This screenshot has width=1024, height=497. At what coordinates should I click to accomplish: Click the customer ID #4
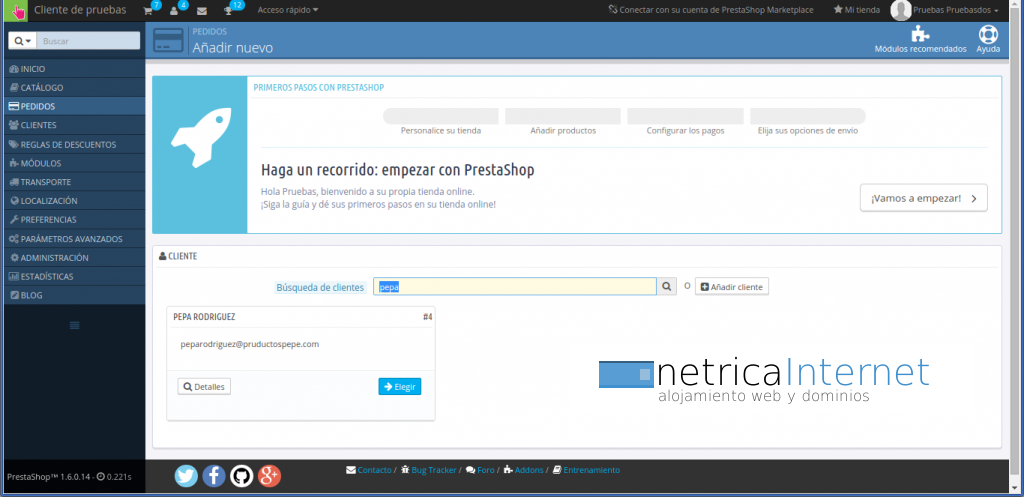point(428,317)
